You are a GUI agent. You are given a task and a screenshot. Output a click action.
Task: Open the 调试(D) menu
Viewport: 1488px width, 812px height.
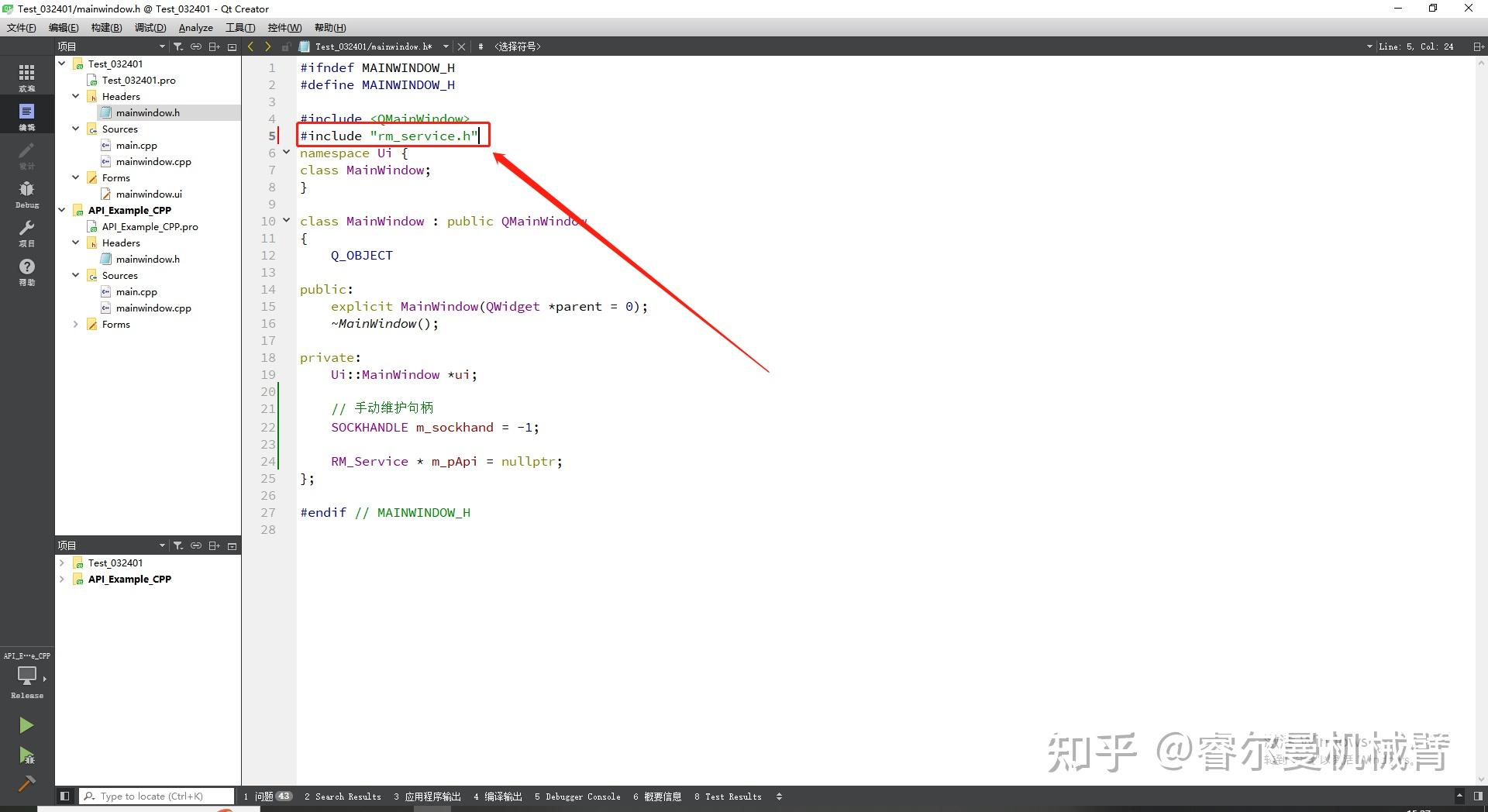pyautogui.click(x=150, y=28)
